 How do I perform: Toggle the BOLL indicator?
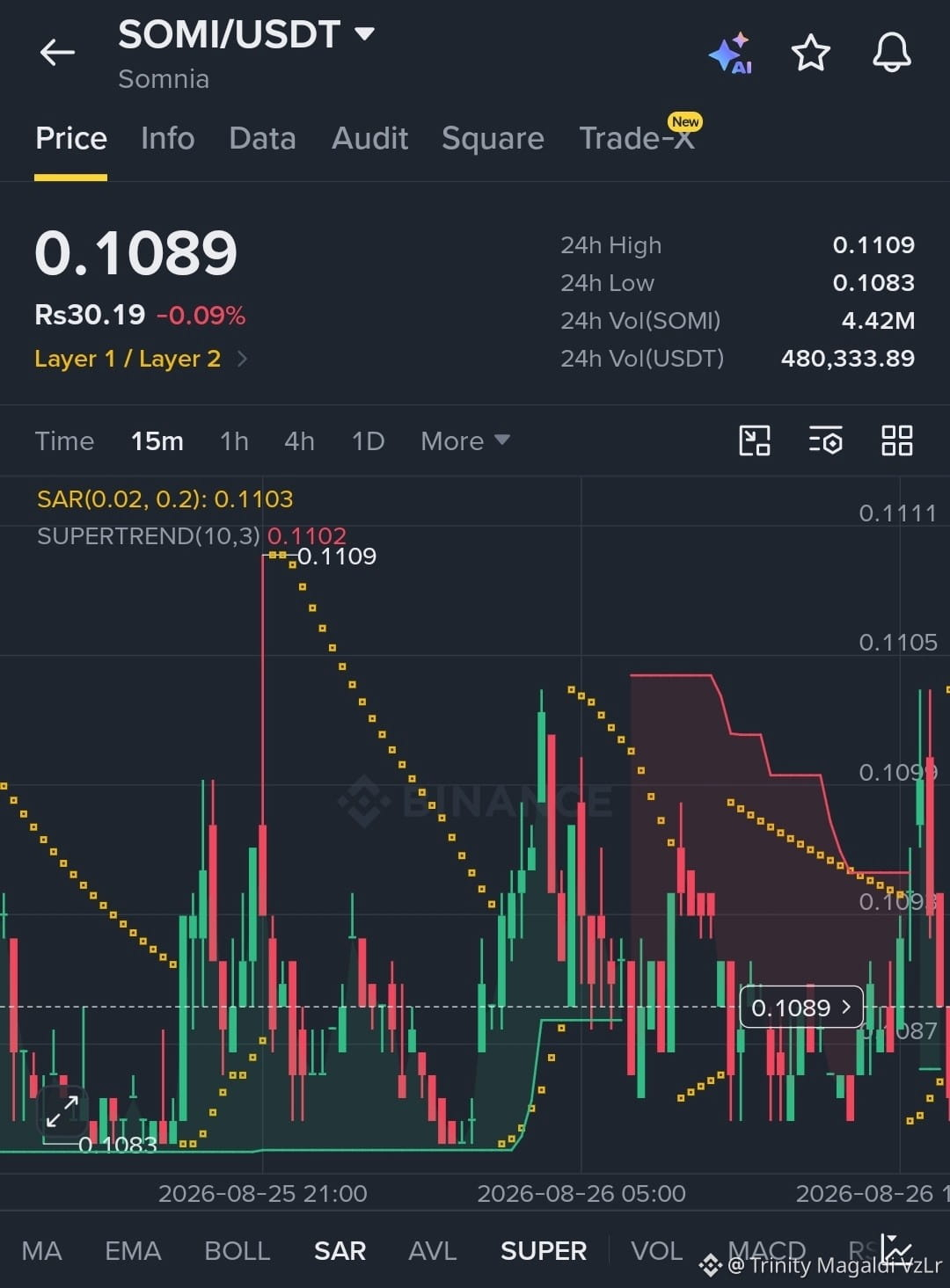coord(237,1250)
